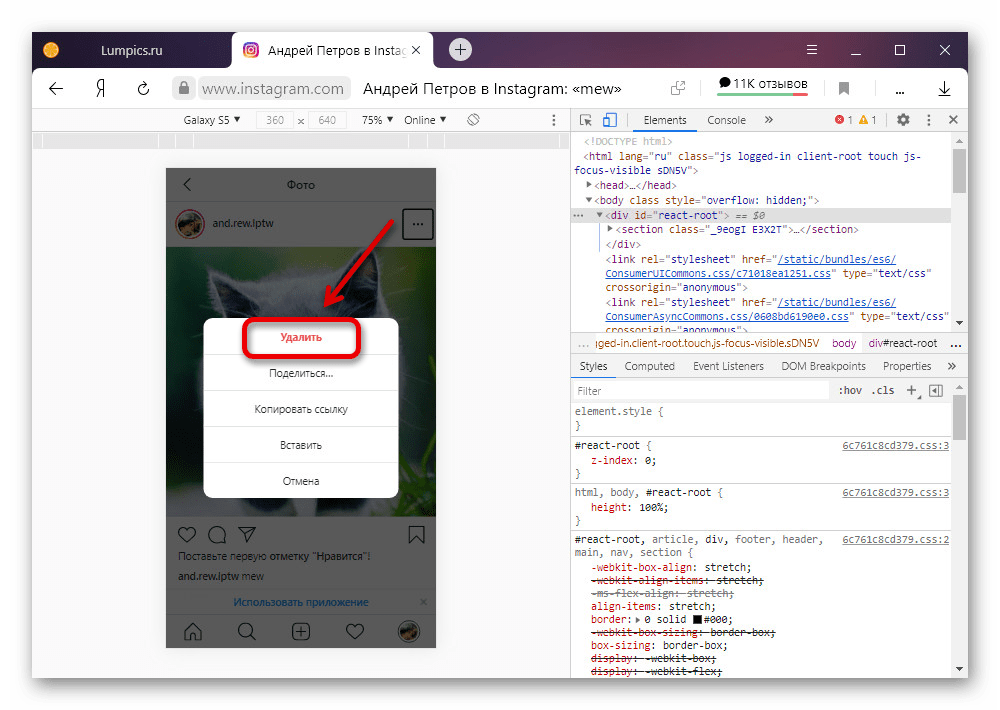The image size is (1000, 710).
Task: Click the browser downloads arrow icon
Action: 943,88
